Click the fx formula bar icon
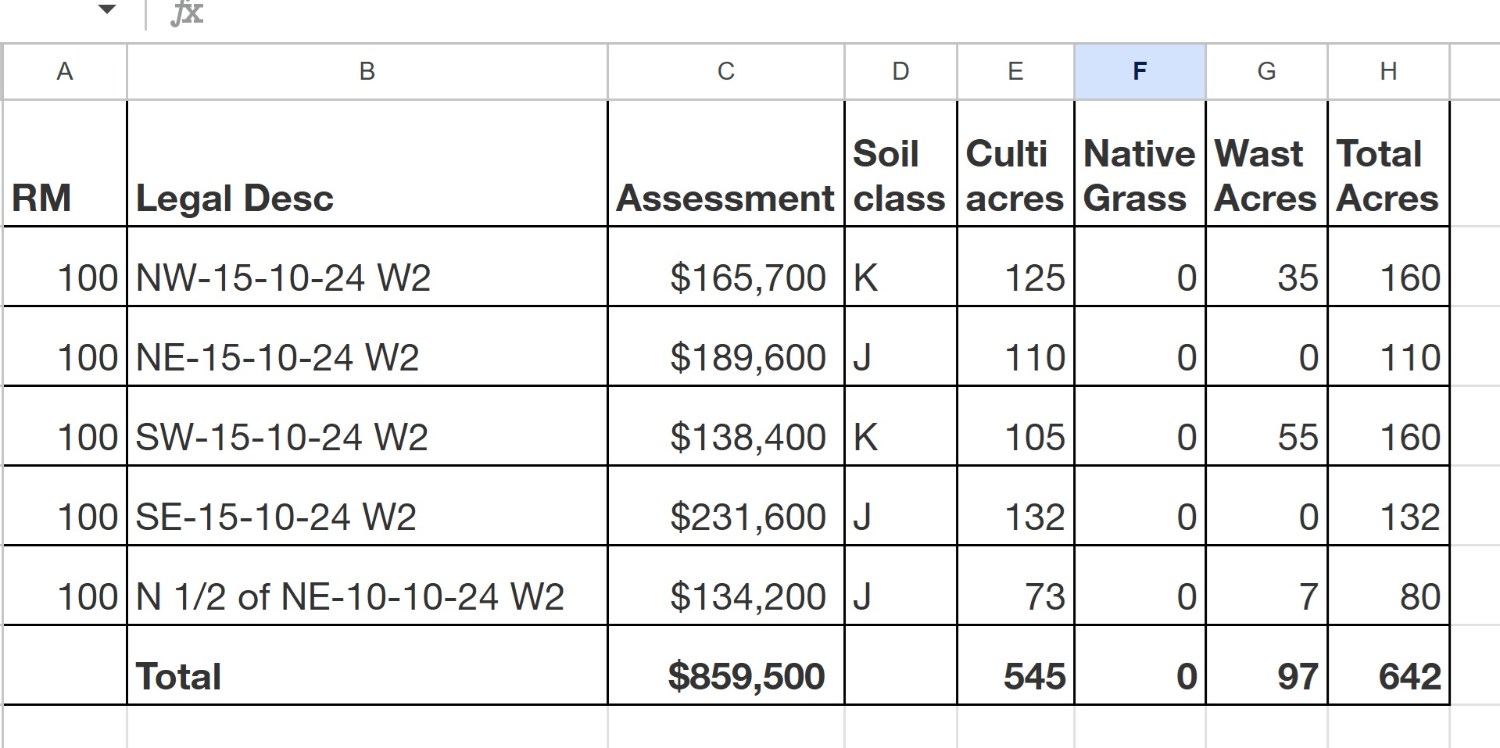Screen dimensions: 1500x748 pyautogui.click(x=187, y=12)
